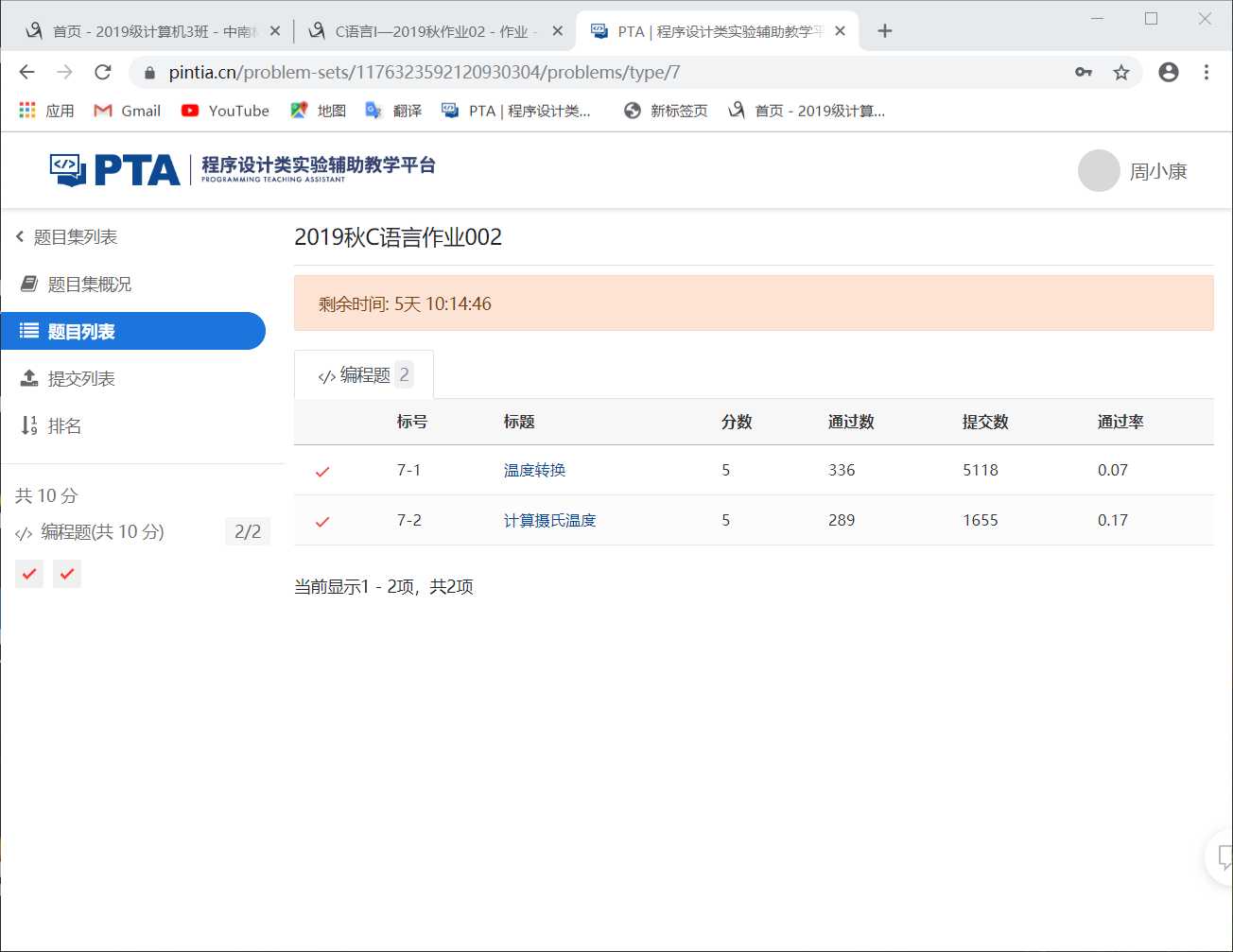Bookmark this page with the star icon
The height and width of the screenshot is (952, 1233).
[1121, 71]
